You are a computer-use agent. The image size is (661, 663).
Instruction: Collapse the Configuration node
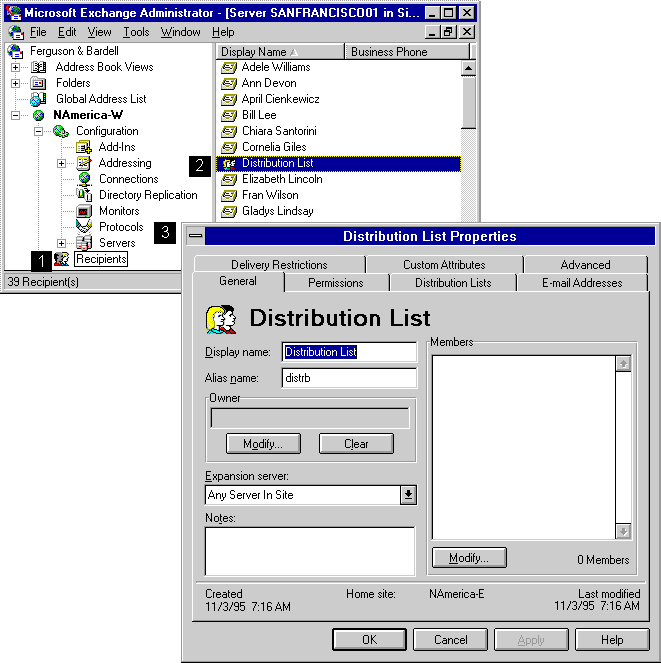(38, 131)
